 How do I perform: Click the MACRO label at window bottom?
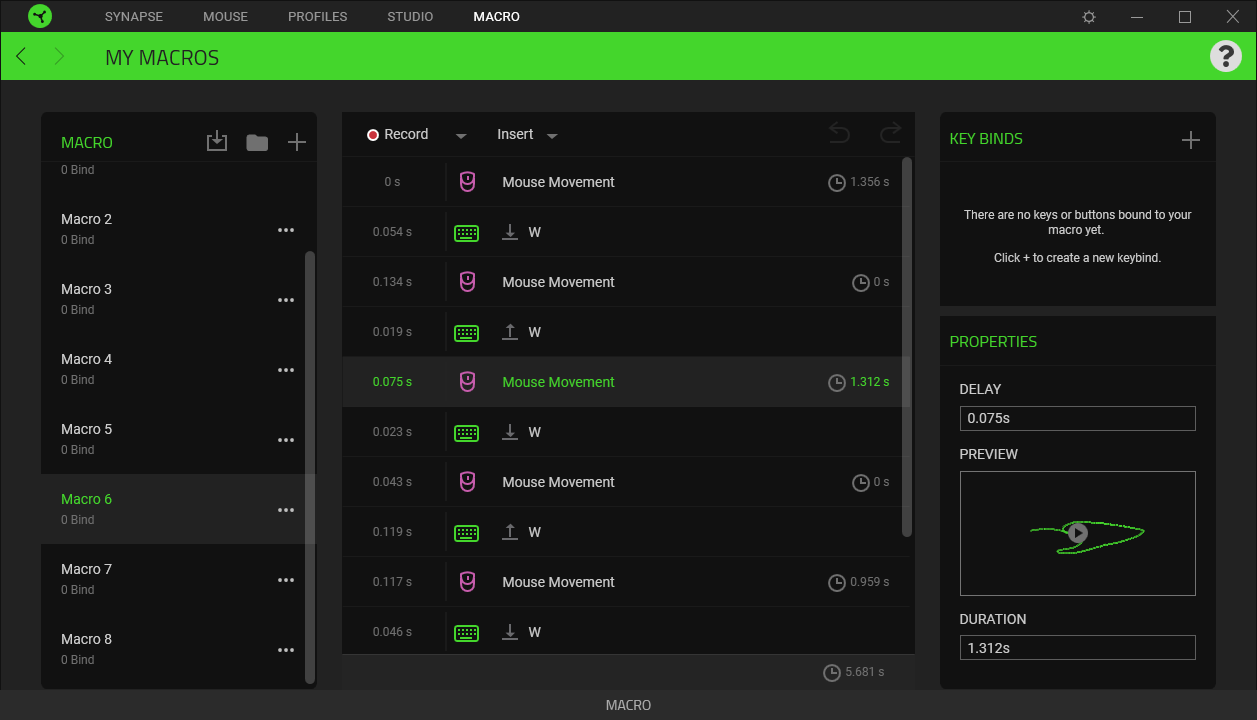click(x=628, y=705)
